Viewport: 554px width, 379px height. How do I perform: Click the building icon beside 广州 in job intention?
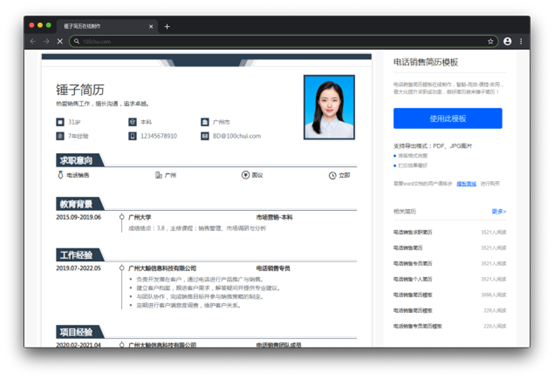click(x=159, y=175)
